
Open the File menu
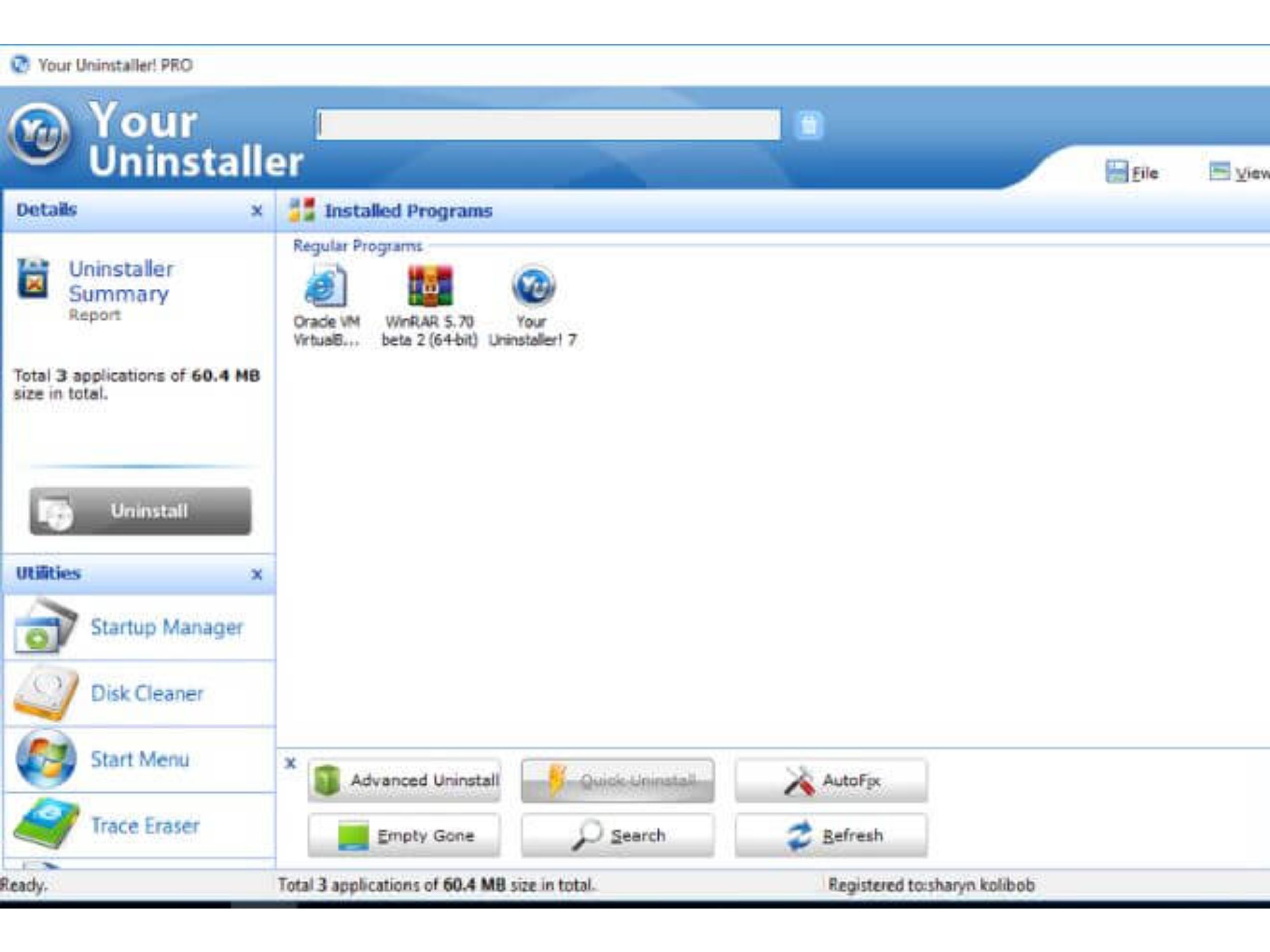click(1132, 172)
